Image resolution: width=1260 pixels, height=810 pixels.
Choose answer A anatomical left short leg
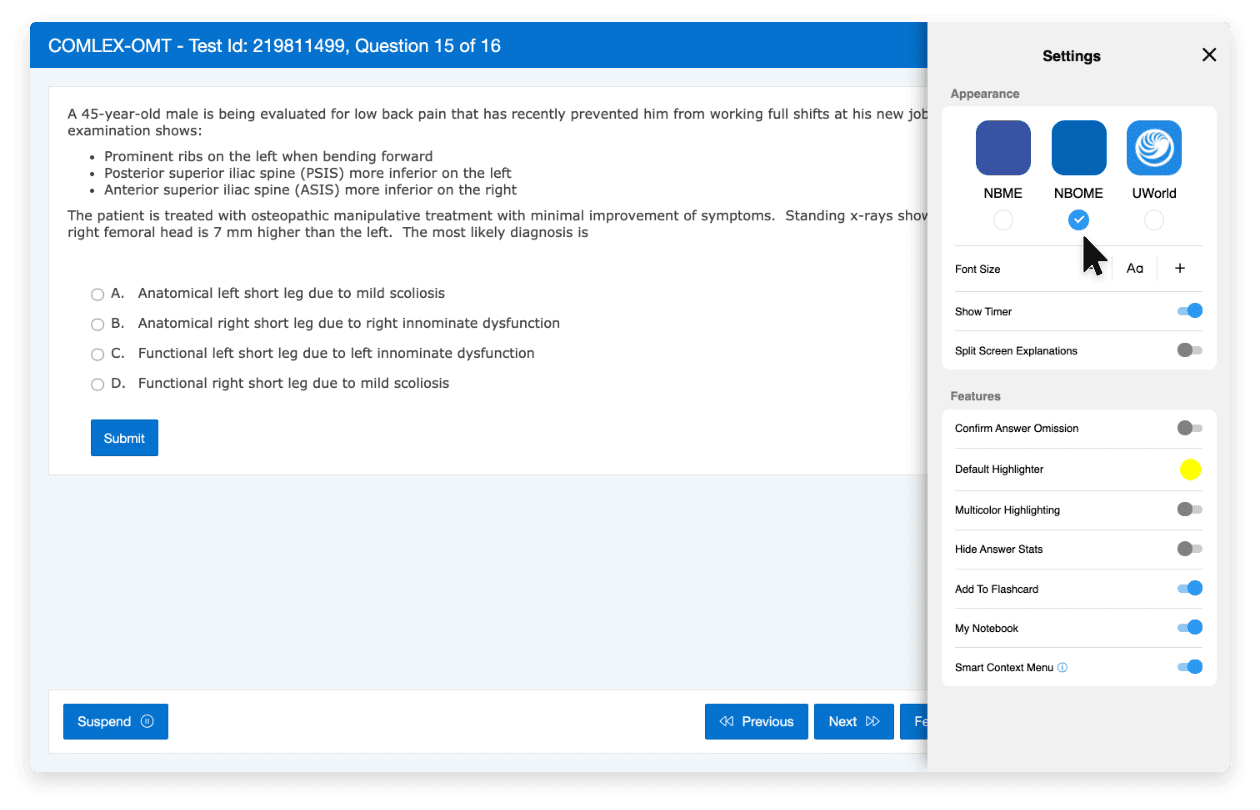point(97,294)
